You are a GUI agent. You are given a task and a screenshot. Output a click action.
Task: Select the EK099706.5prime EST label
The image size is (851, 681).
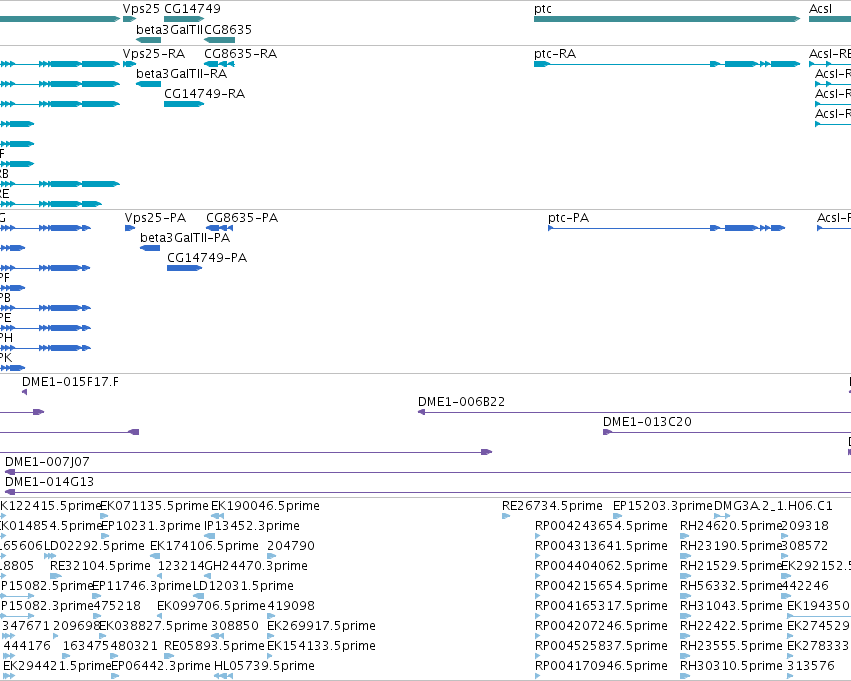[211, 606]
